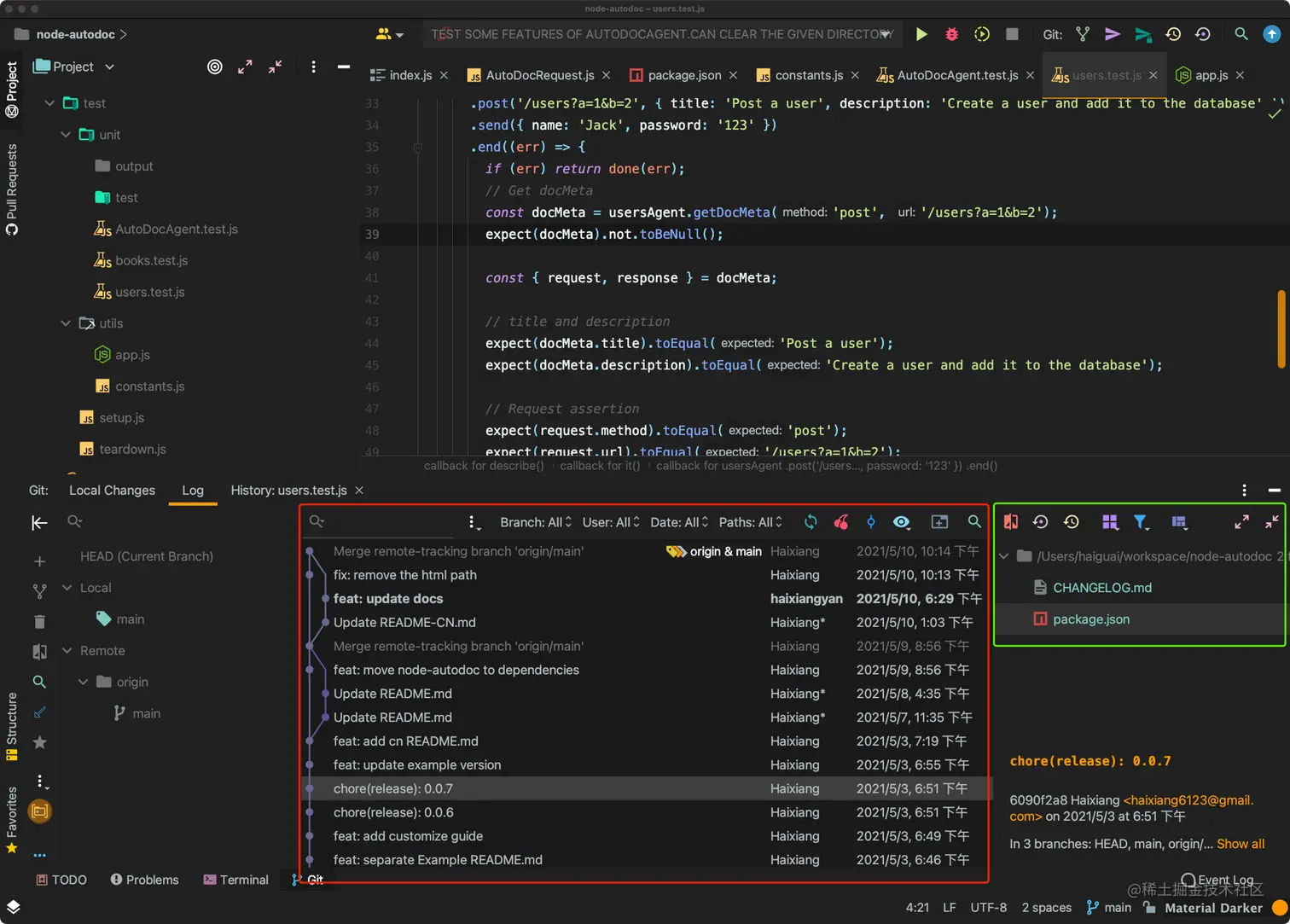The image size is (1290, 924).
Task: Show diff icon in commit details panel
Action: 1011,522
